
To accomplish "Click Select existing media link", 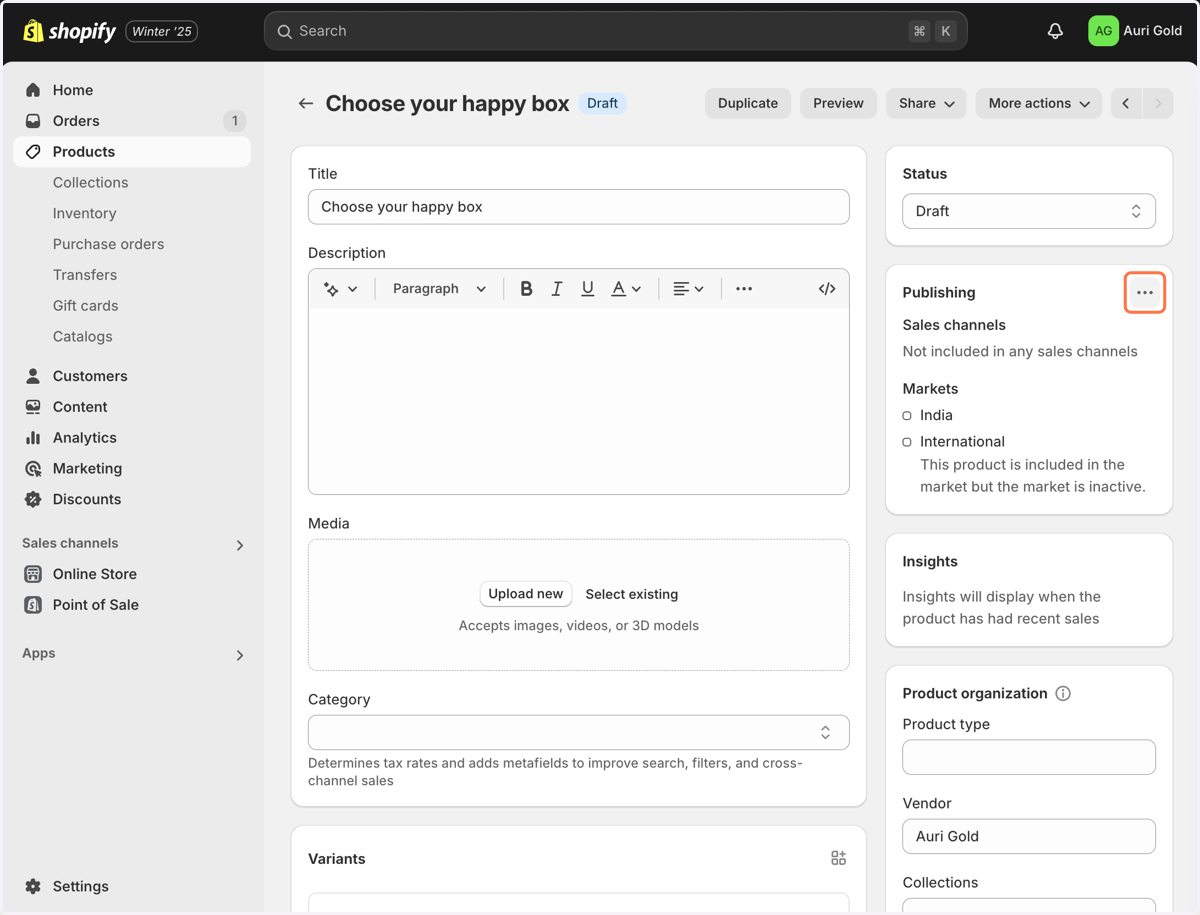I will point(632,594).
